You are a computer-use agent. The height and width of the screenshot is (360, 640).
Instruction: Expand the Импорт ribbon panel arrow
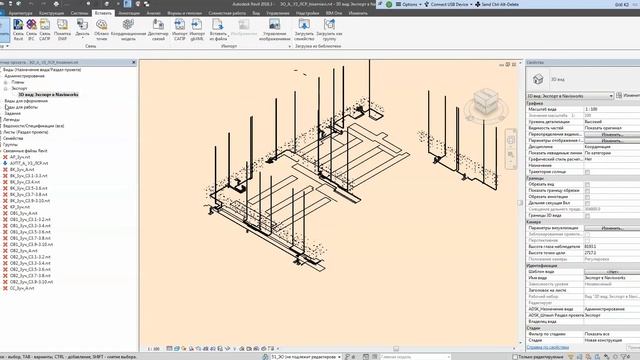290,47
